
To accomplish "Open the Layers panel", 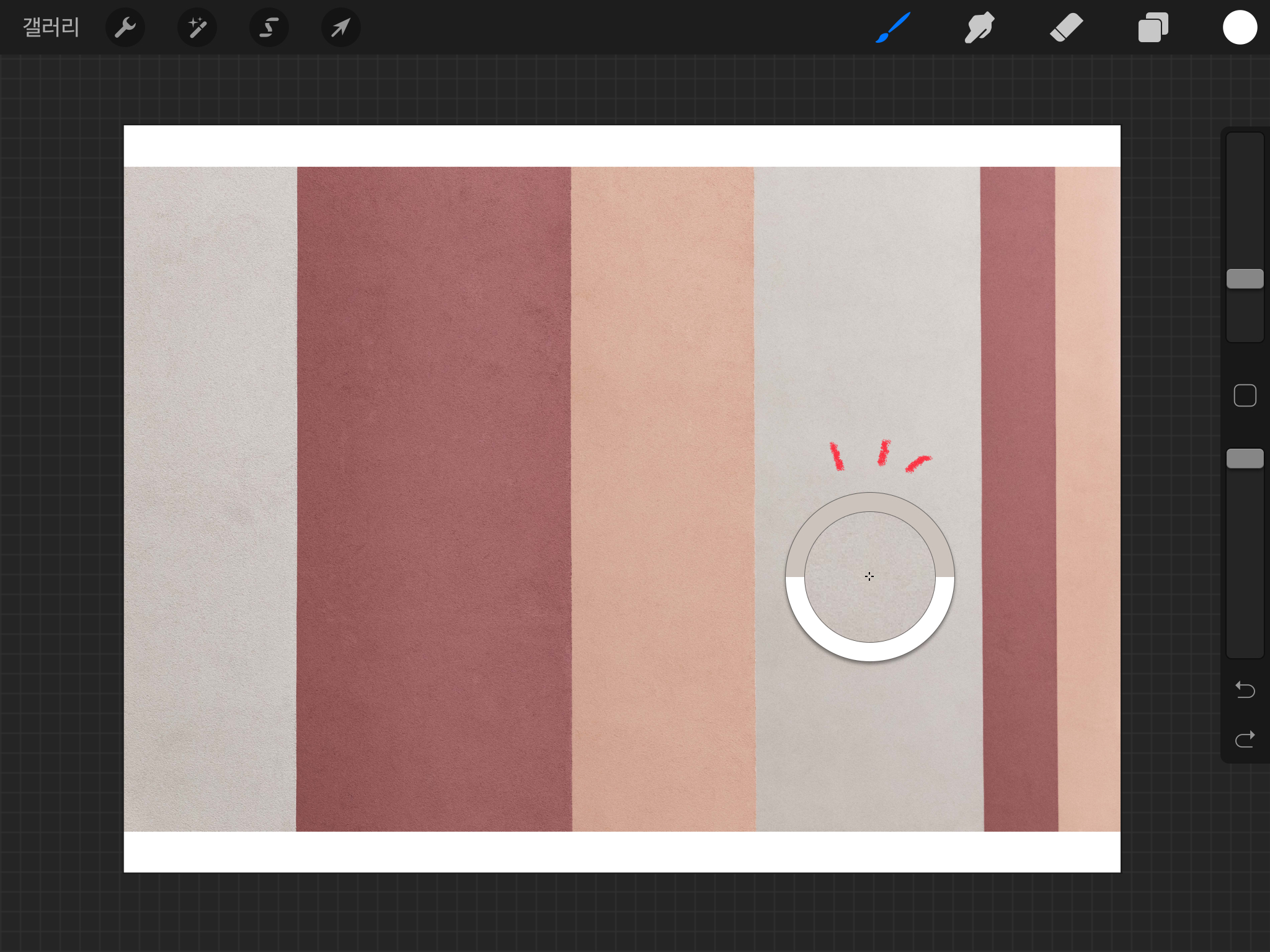I will click(x=1153, y=27).
